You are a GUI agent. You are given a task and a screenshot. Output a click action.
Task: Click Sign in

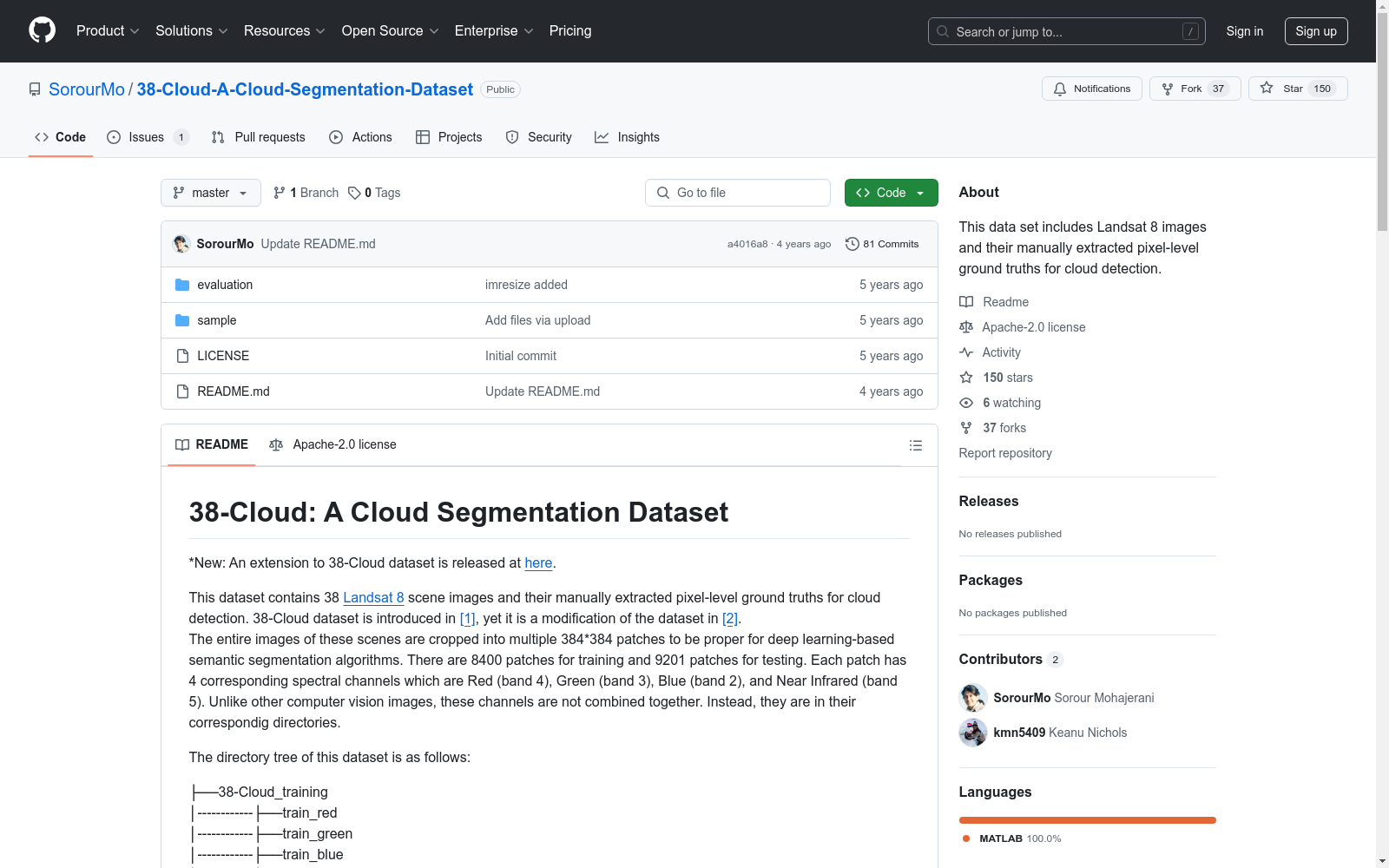(x=1245, y=31)
